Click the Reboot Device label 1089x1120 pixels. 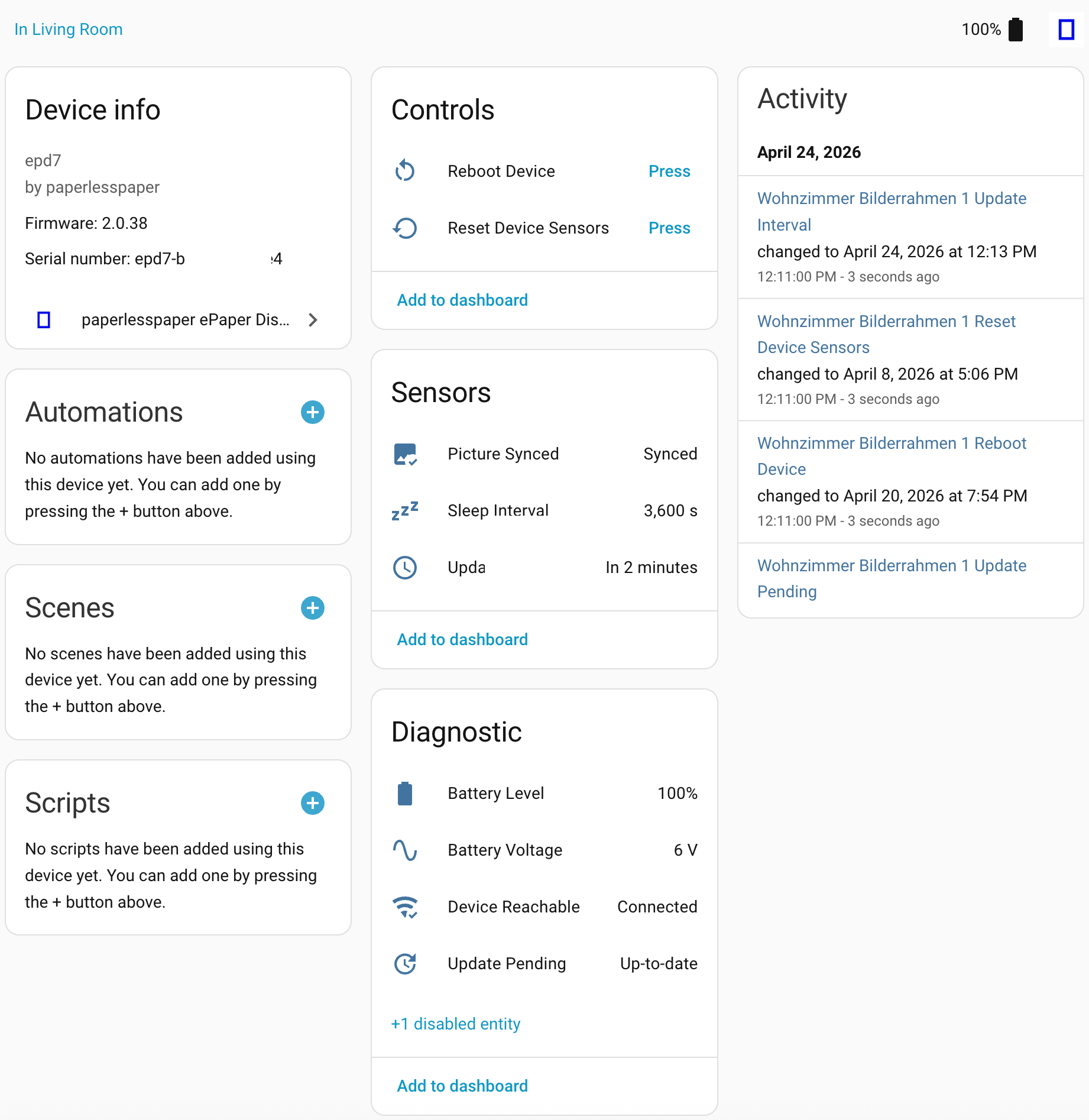501,171
